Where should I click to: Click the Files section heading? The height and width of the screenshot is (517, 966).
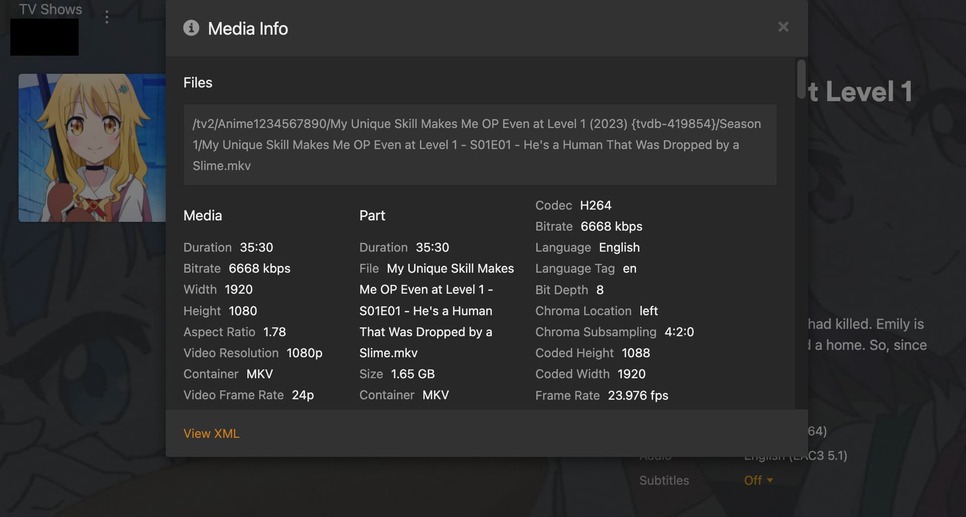pos(198,83)
